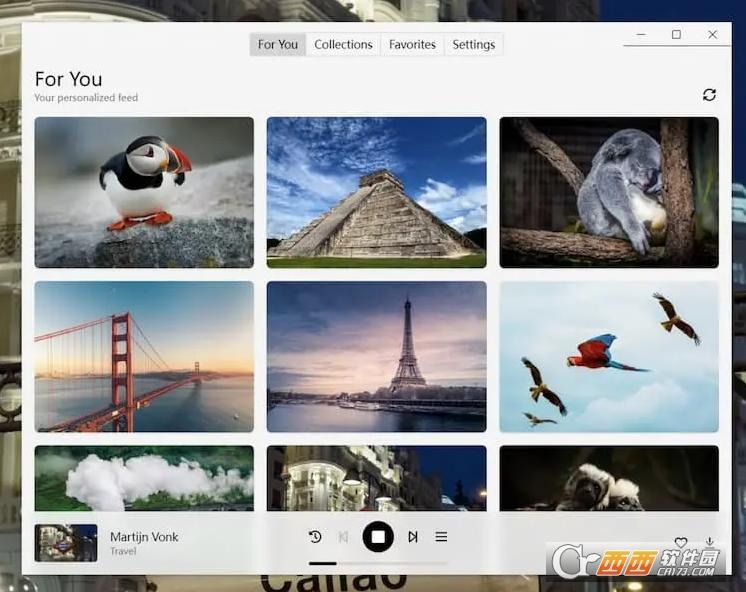Screen dimensions: 746x592
Task: Minimize the wallpaper app window
Action: point(641,34)
